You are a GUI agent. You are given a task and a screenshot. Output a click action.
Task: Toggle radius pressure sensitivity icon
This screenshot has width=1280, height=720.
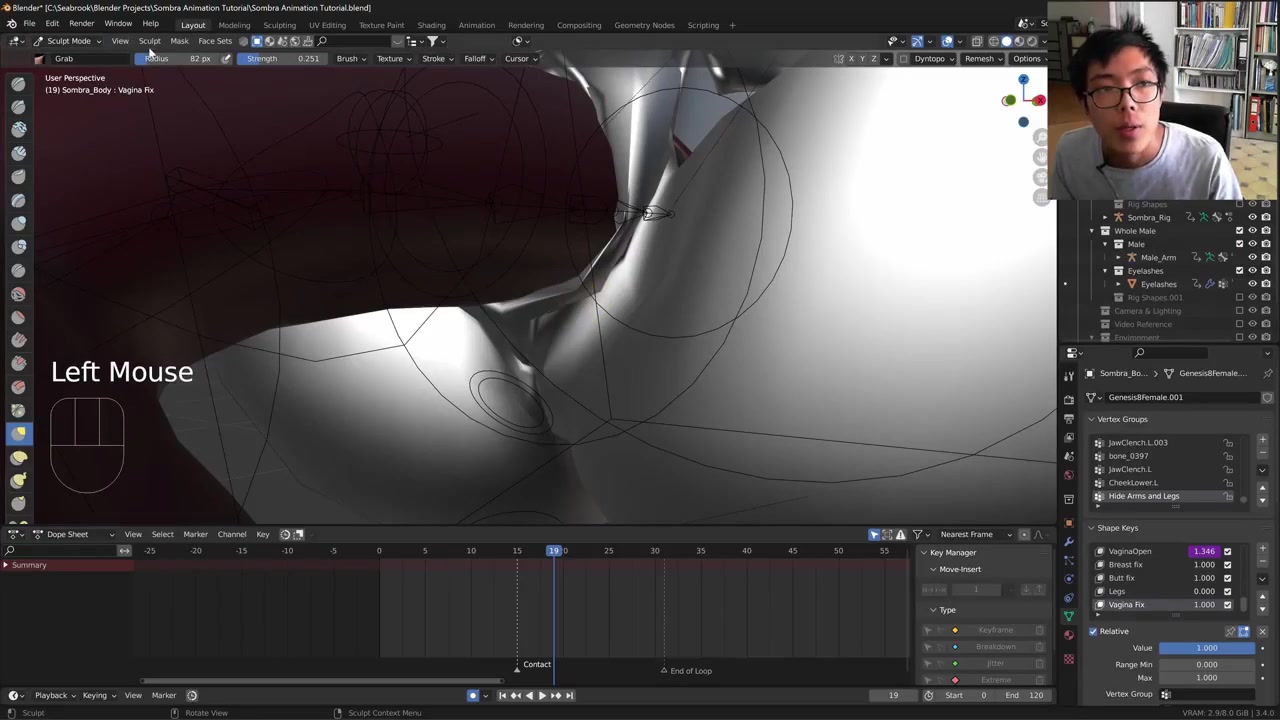(x=226, y=58)
